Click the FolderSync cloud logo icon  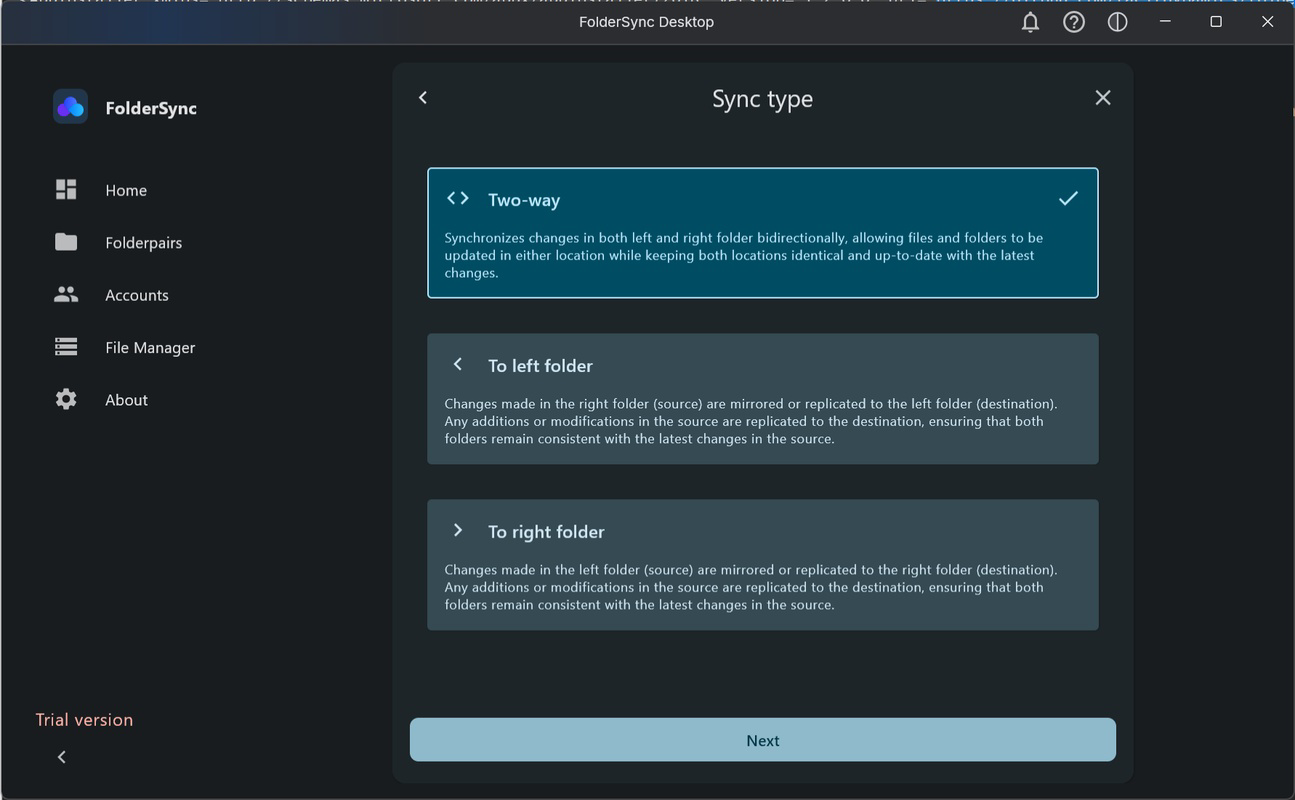point(70,107)
